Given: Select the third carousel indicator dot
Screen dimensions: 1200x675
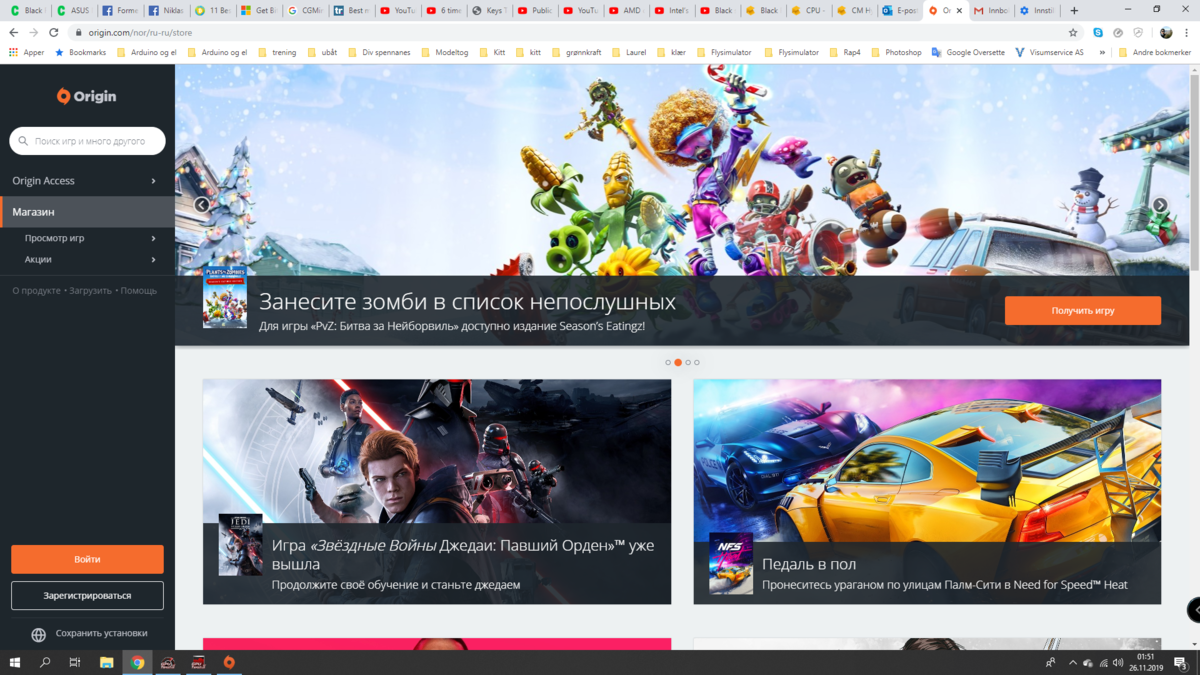Looking at the screenshot, I should point(688,362).
